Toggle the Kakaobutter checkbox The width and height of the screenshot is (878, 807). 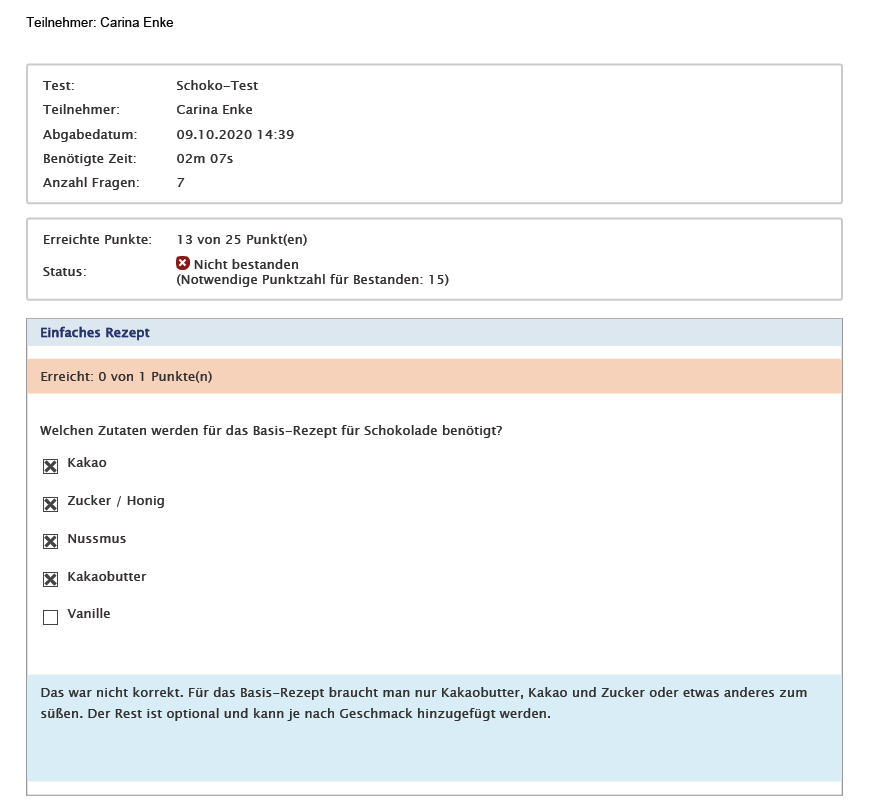(50, 580)
